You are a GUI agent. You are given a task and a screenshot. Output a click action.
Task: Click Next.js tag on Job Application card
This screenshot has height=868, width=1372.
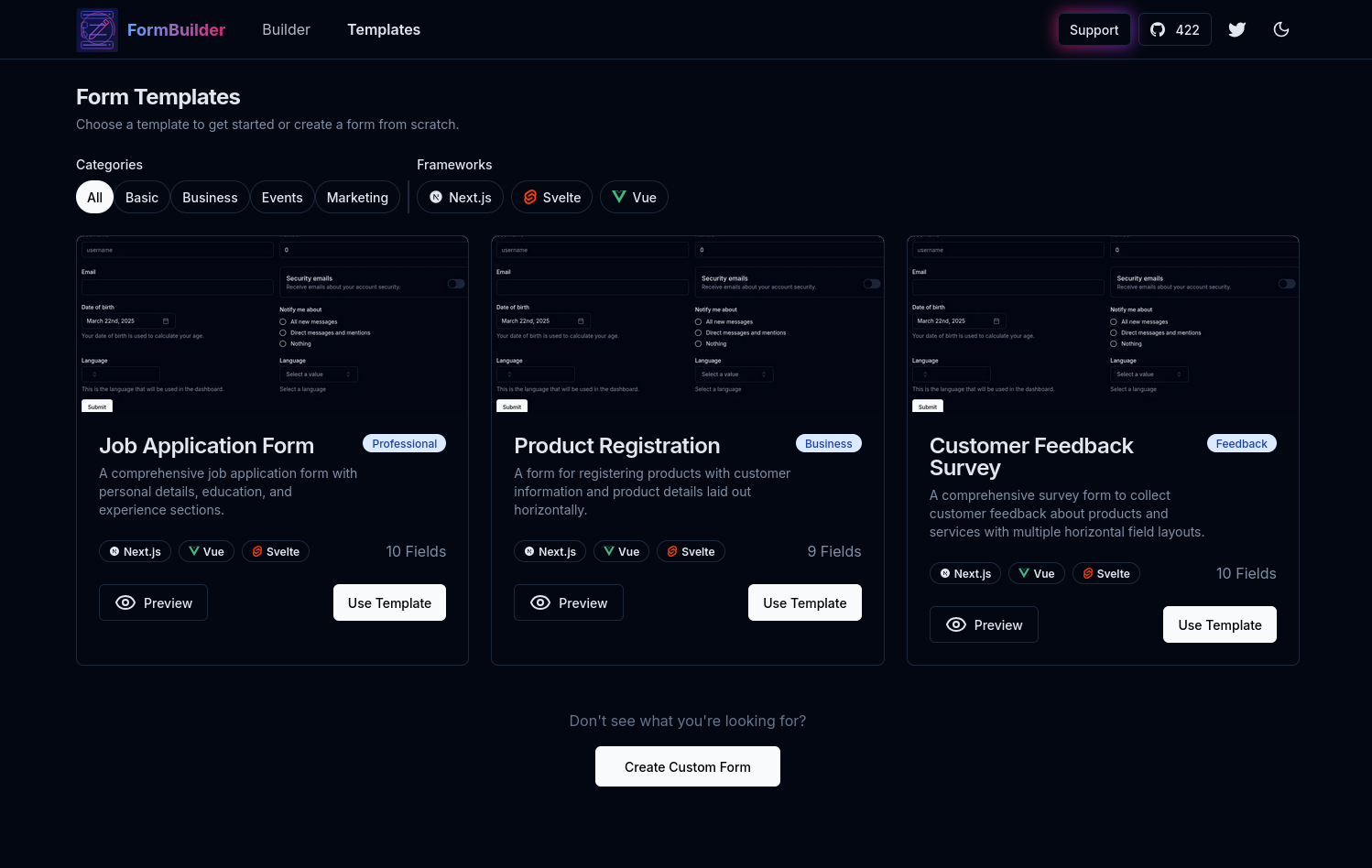tap(135, 551)
